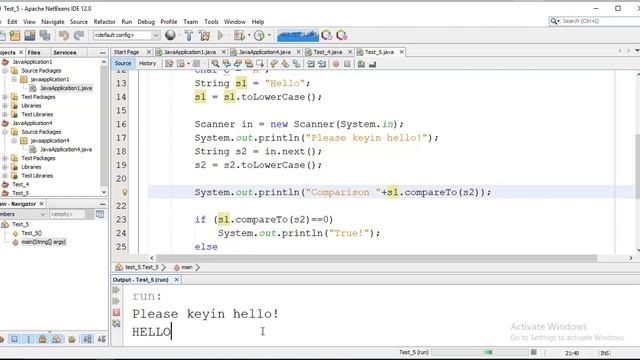Open the Refactor menu

point(104,22)
